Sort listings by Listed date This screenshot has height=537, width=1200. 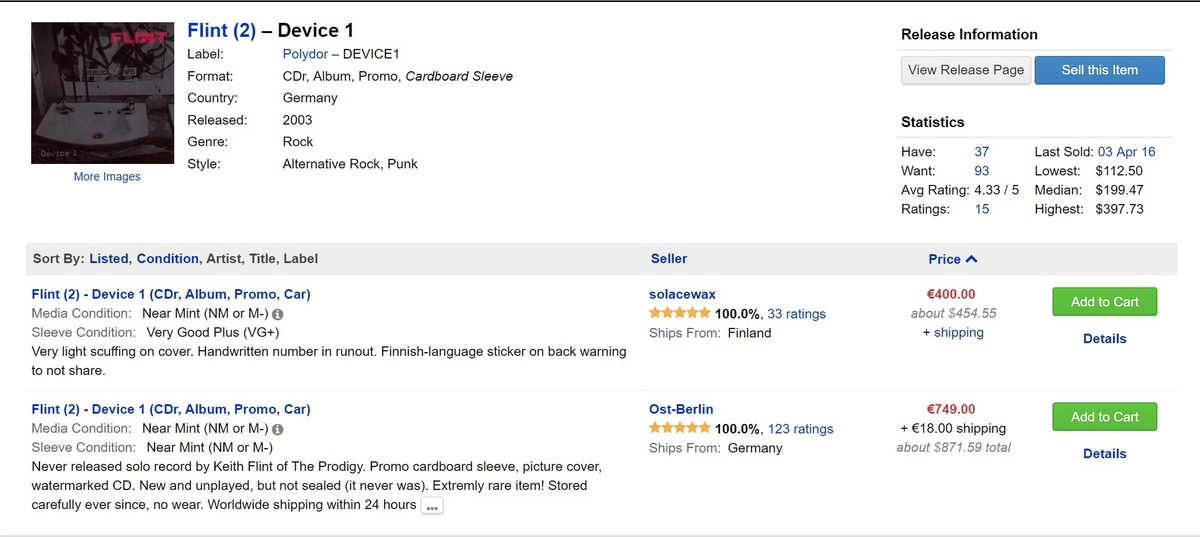coord(109,259)
